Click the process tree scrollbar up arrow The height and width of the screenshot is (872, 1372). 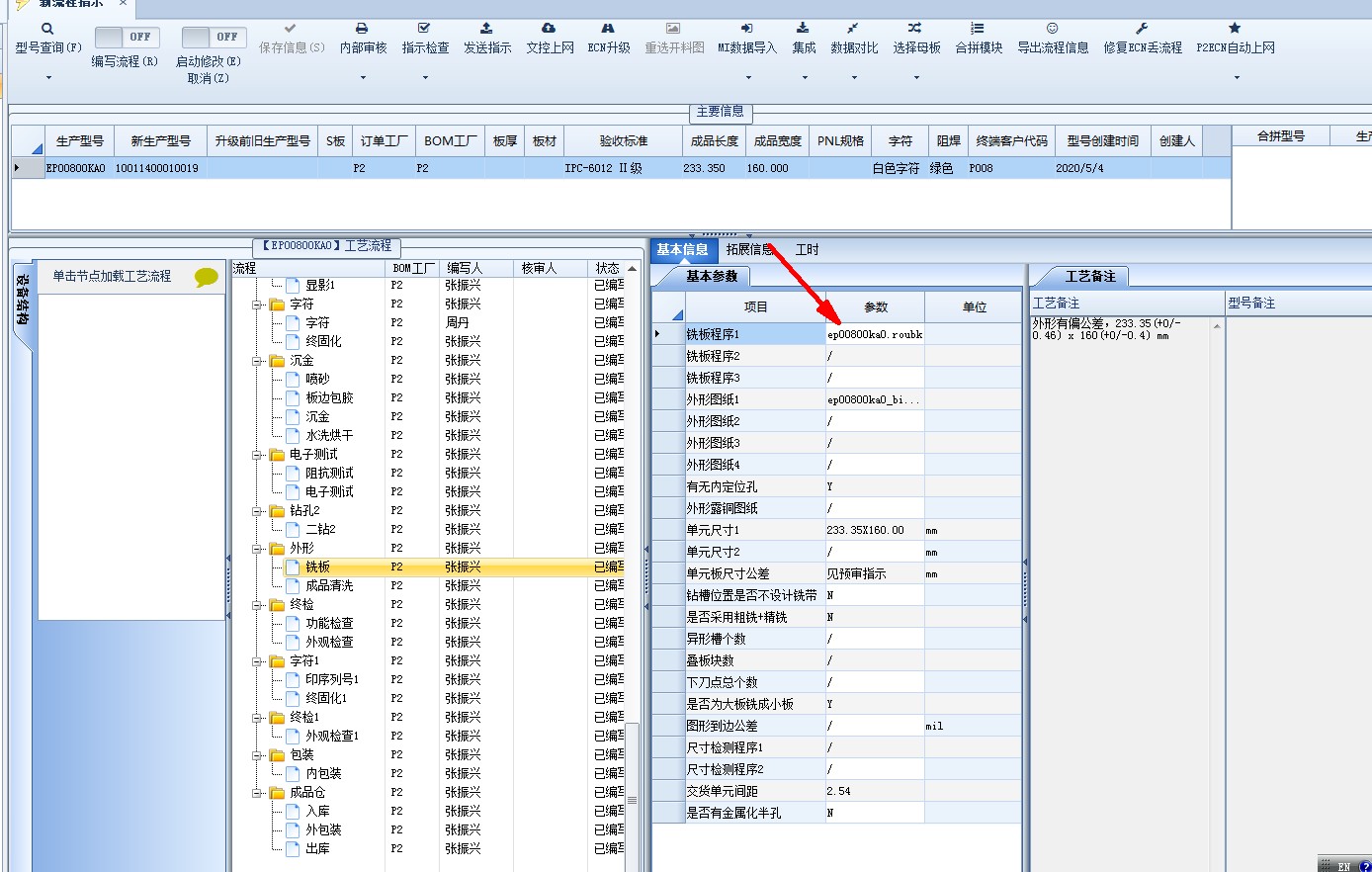pos(633,269)
